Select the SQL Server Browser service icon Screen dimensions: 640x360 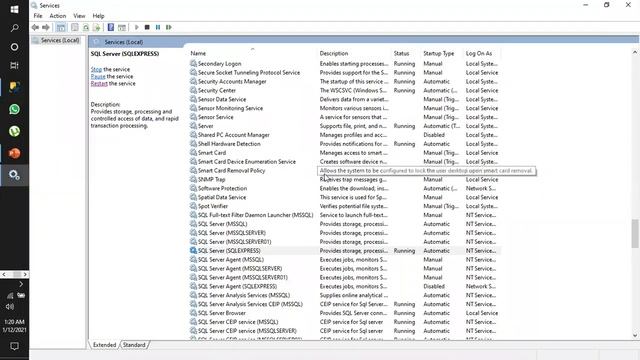coord(193,313)
